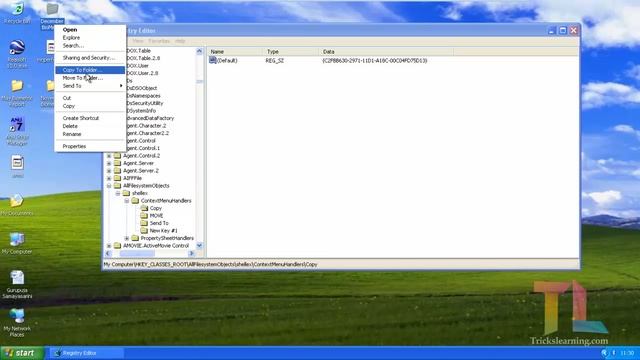Expand the AIFFFile key
The height and width of the screenshot is (360, 640).
coord(109,178)
